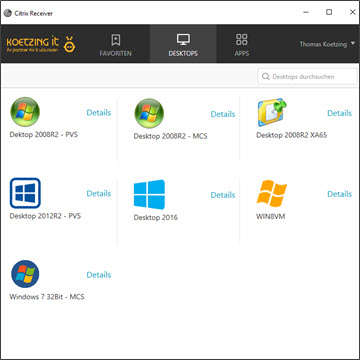Close the Citrix Receiver window
Image resolution: width=360 pixels, height=360 pixels.
(x=352, y=12)
